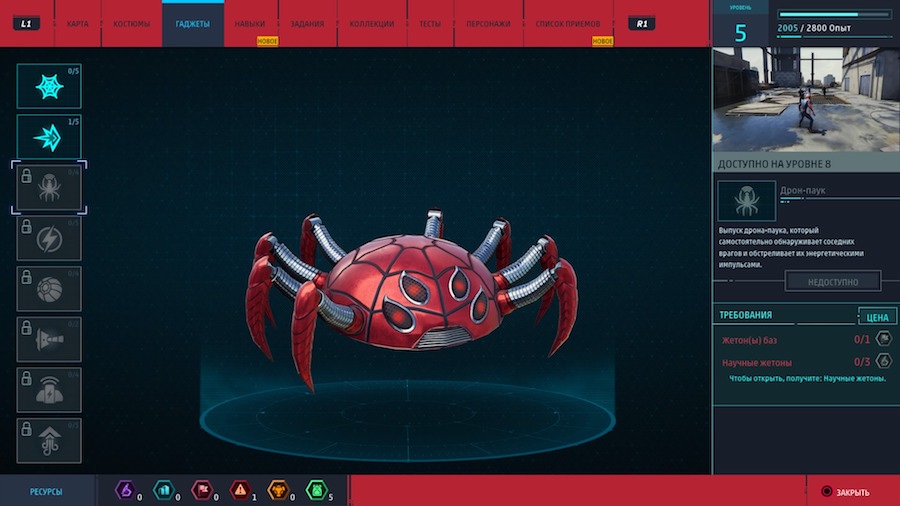This screenshot has width=900, height=506.
Task: Click the unlock hint about Научные жетоны
Action: [x=807, y=378]
